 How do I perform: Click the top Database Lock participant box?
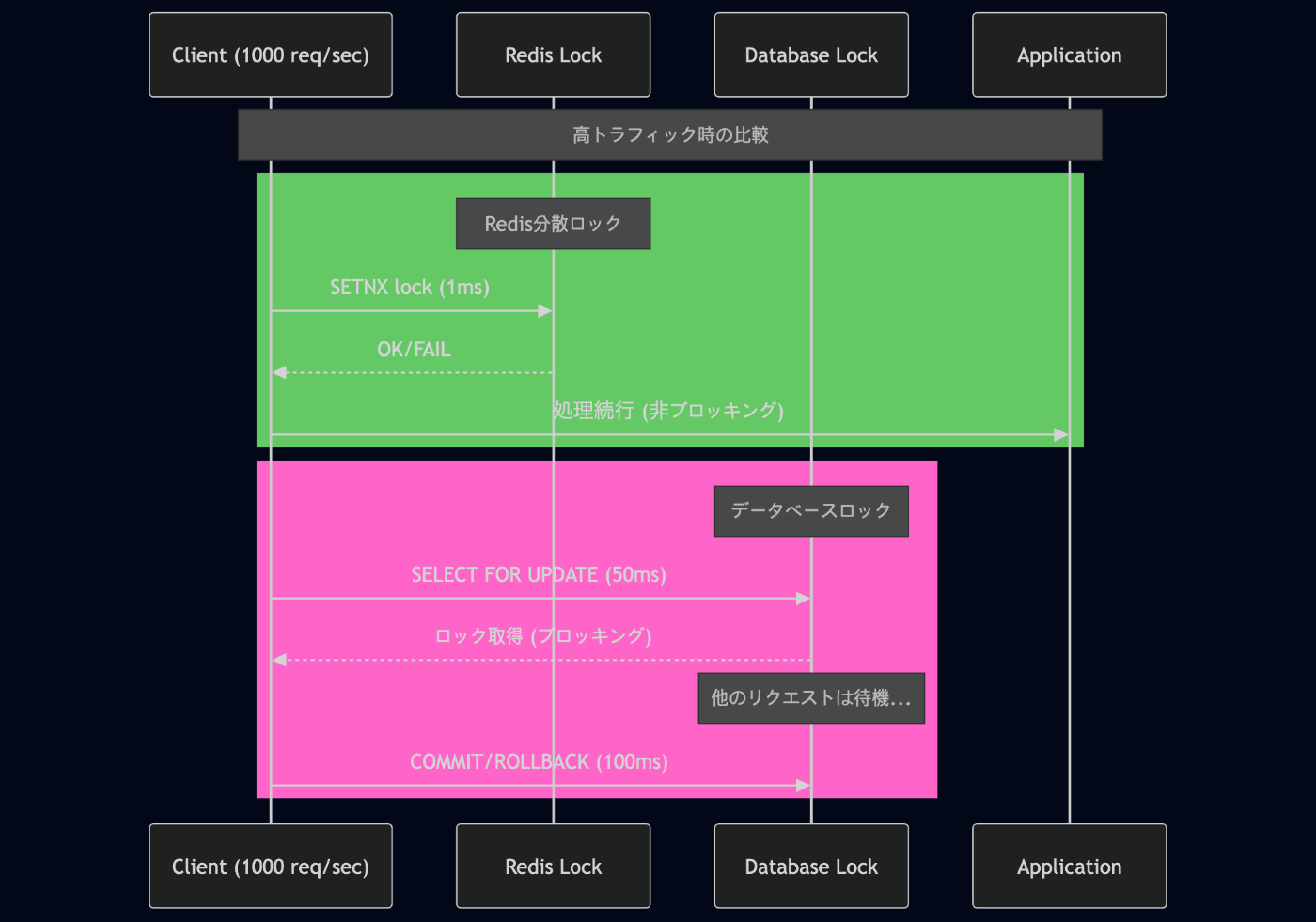pyautogui.click(x=811, y=55)
